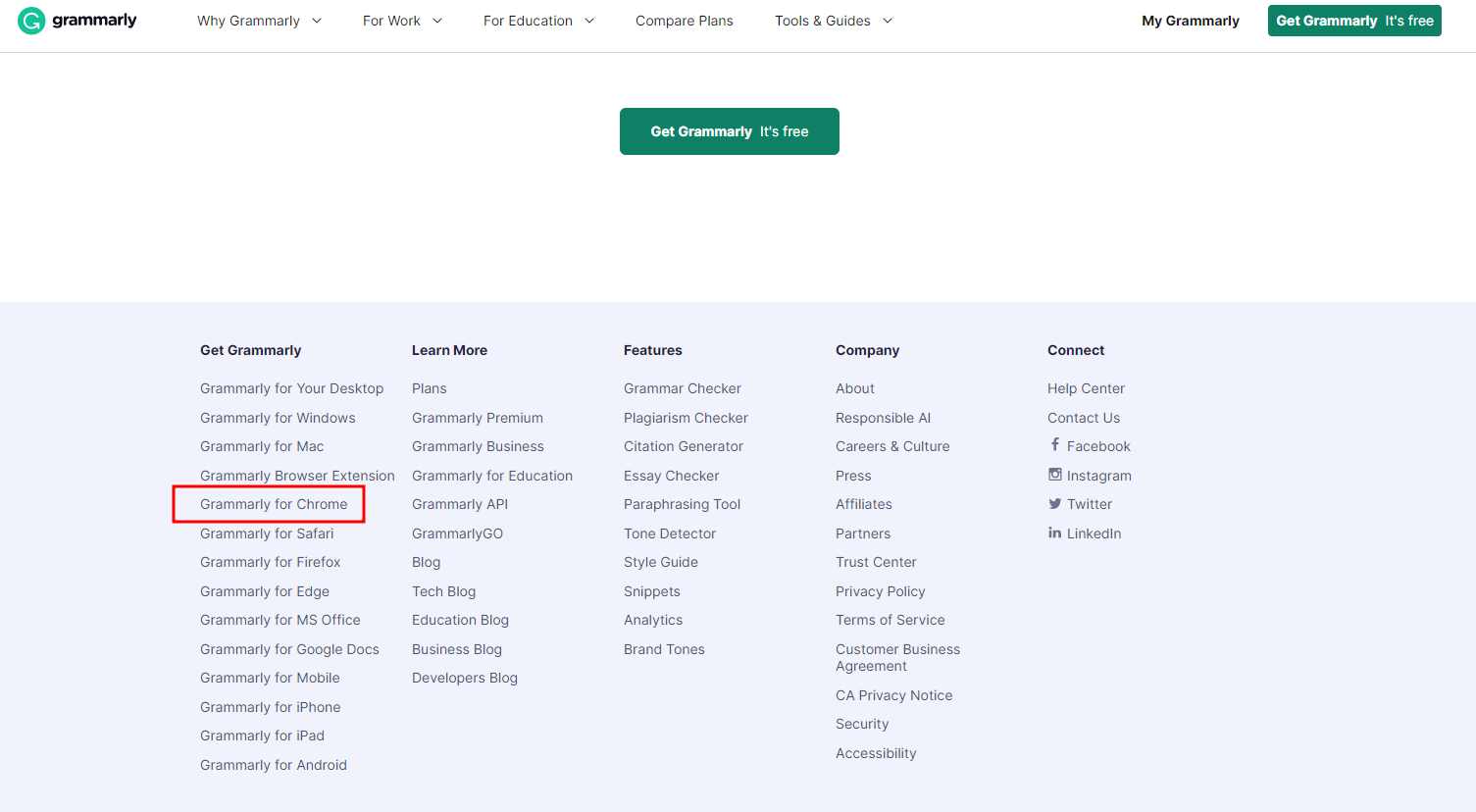Open Brand Tones link
This screenshot has width=1476, height=812.
(x=664, y=649)
